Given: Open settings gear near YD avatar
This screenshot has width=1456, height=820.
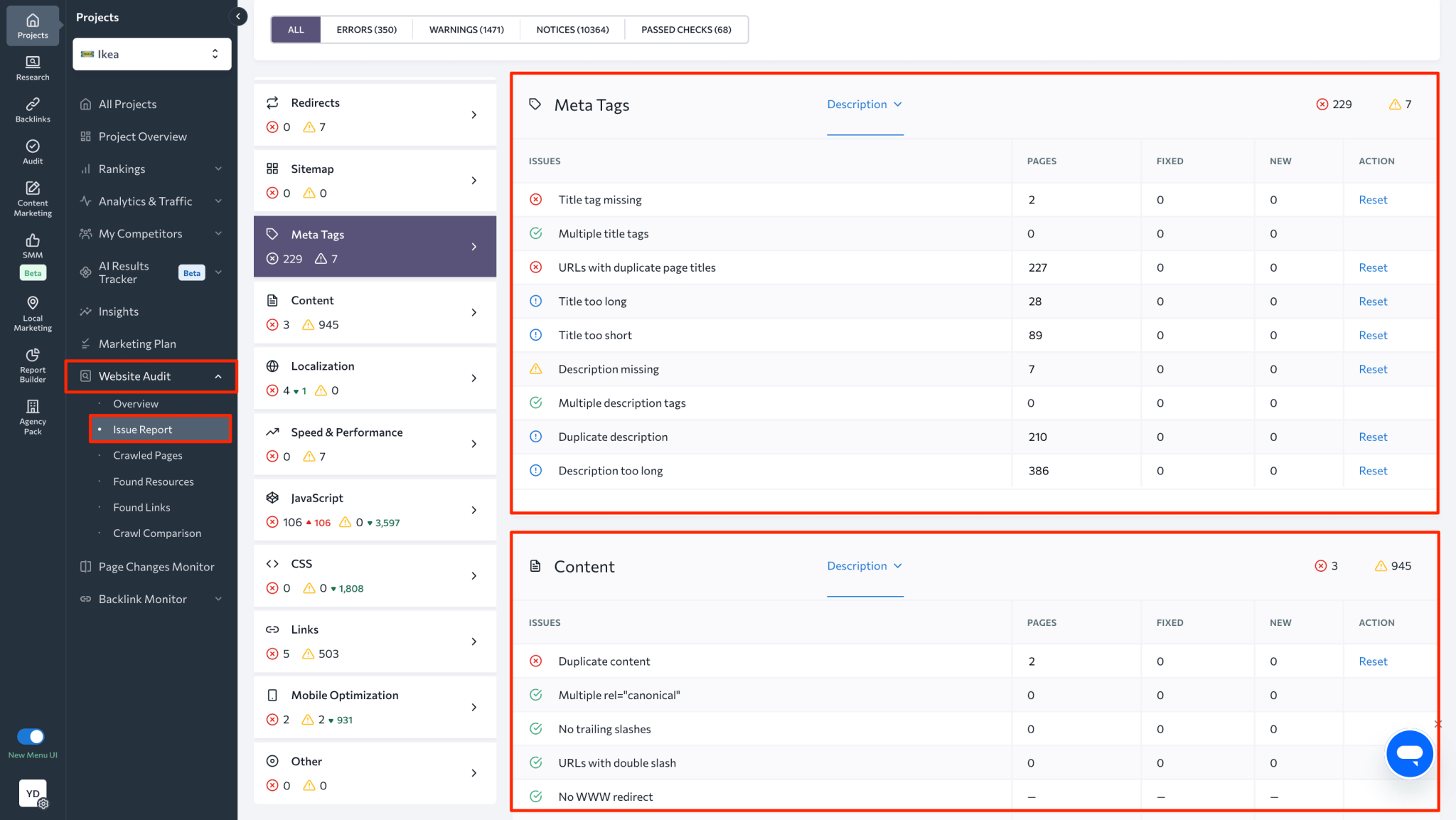Looking at the screenshot, I should [44, 804].
